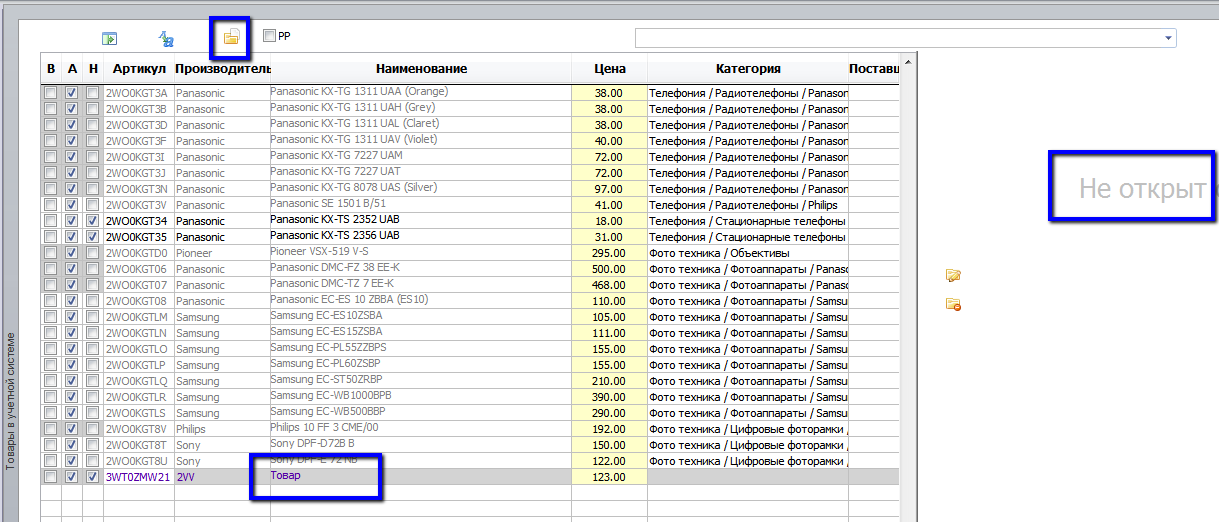Screen dimensions: 1219x522
Task: Click the folder edit pencil icon
Action: click(x=953, y=275)
